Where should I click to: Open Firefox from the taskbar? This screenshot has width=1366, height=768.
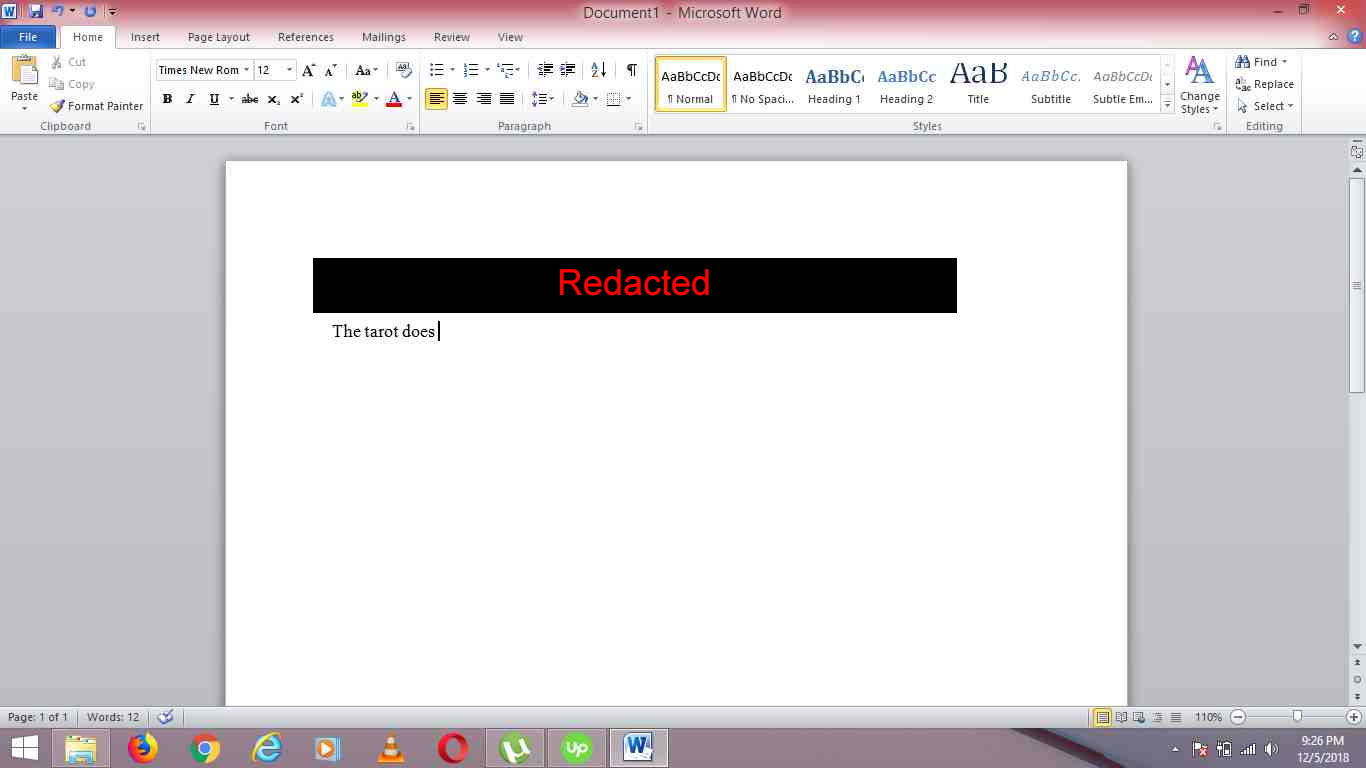(143, 748)
